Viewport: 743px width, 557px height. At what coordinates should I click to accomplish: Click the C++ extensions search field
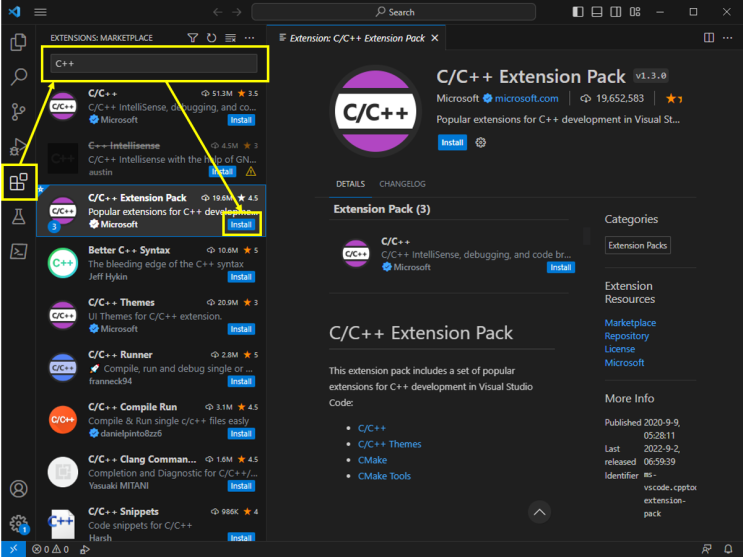[154, 64]
